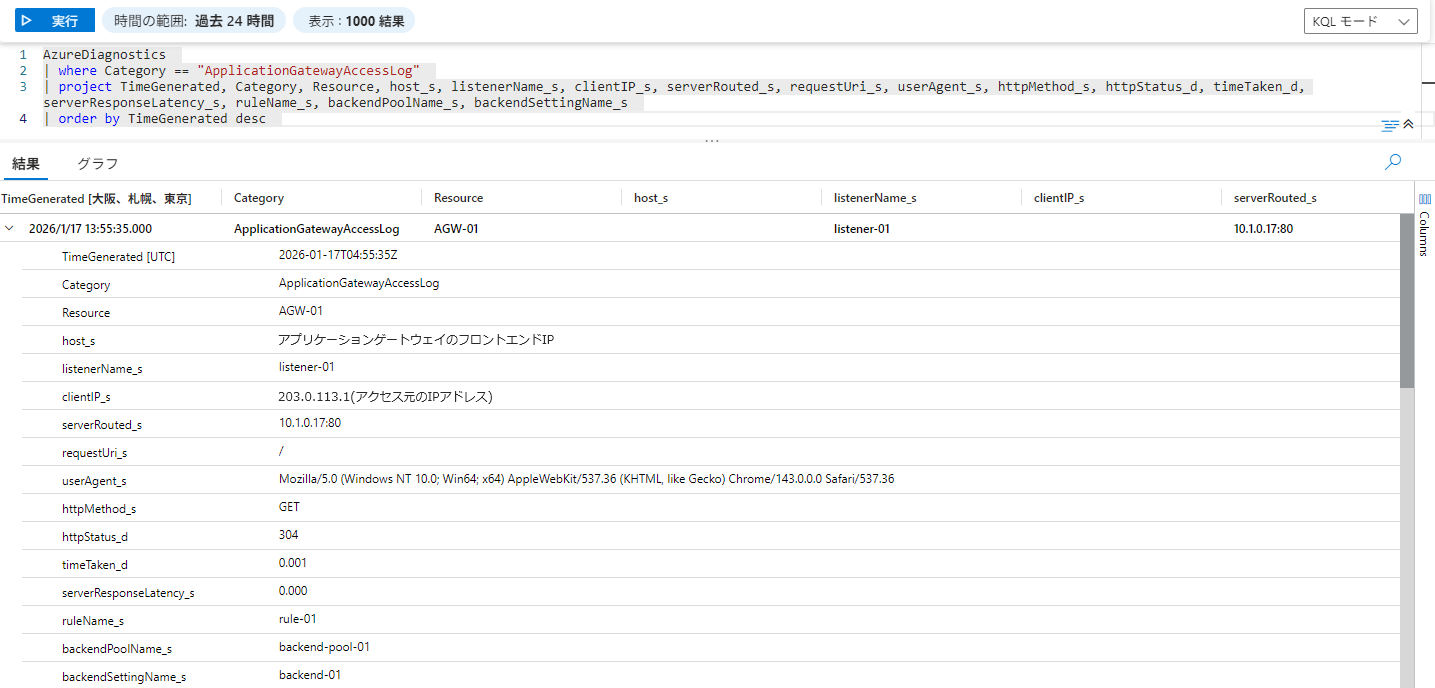The height and width of the screenshot is (688, 1435).
Task: Run the query with 実行 button
Action: click(x=55, y=21)
